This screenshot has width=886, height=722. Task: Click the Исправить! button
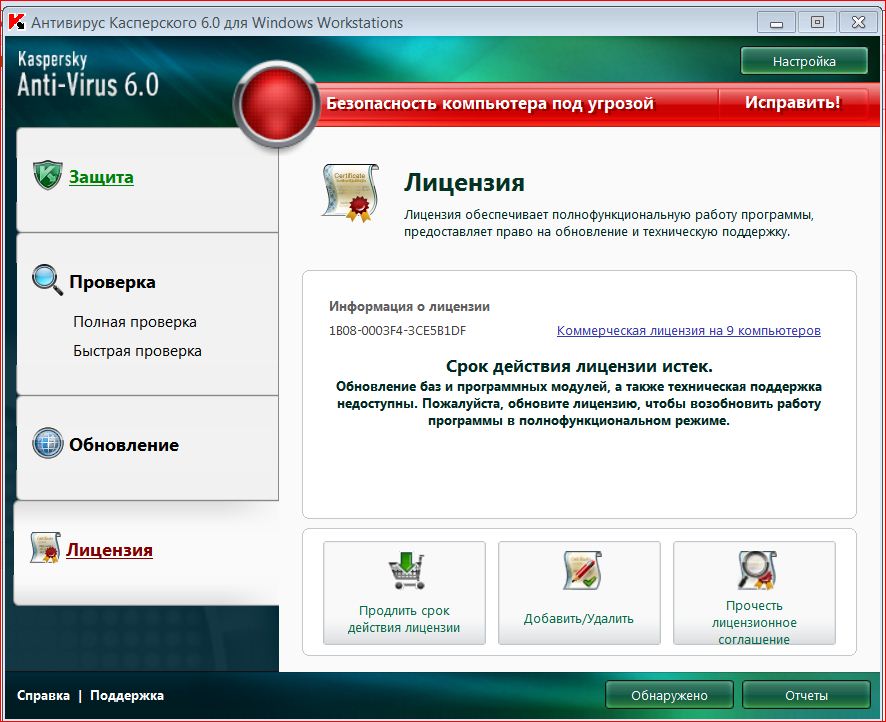click(792, 102)
